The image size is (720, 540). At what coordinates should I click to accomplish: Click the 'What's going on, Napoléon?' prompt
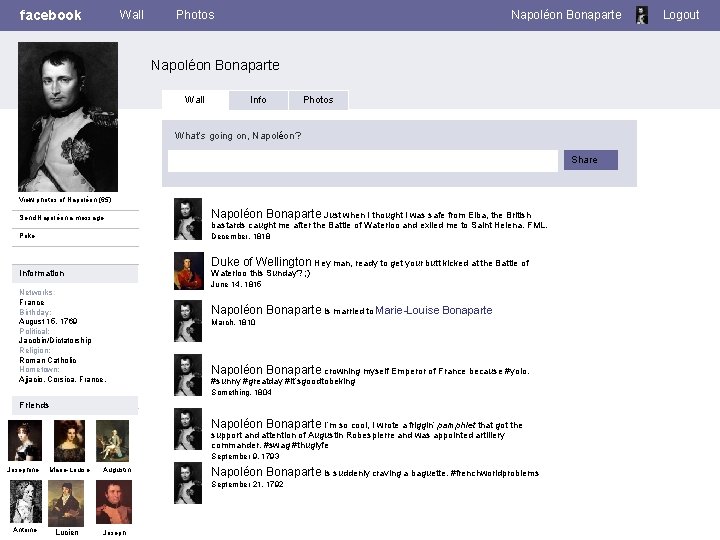tap(238, 135)
